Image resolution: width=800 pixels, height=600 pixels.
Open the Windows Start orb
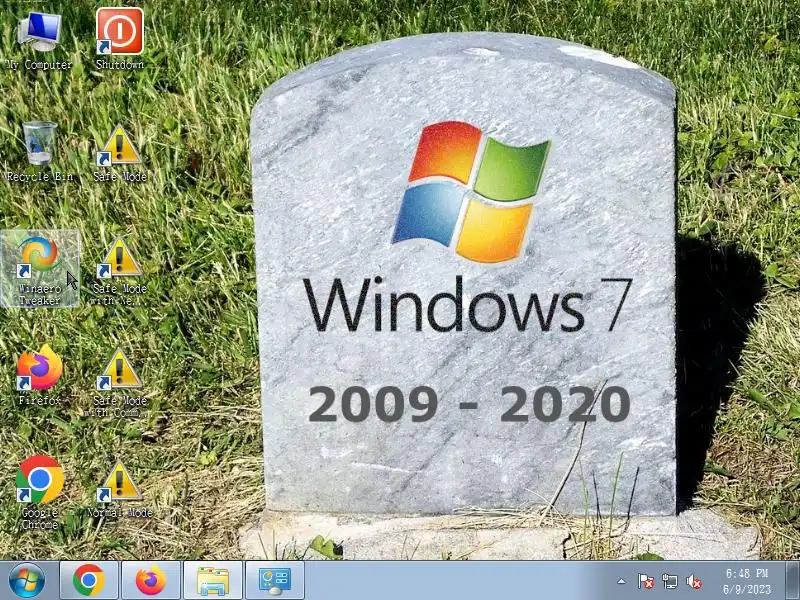tap(27, 581)
